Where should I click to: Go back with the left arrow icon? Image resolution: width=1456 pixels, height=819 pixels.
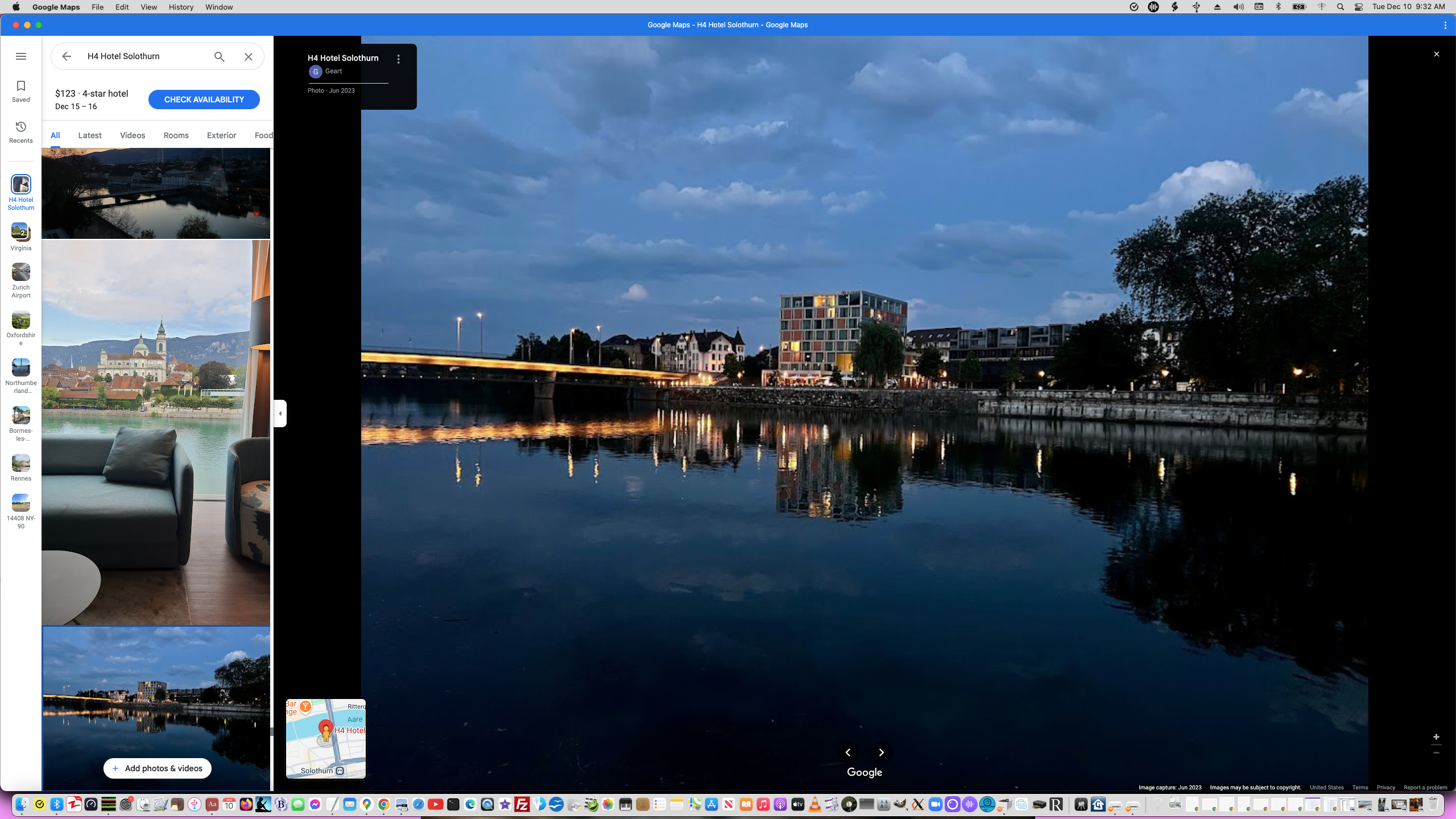pos(67,56)
